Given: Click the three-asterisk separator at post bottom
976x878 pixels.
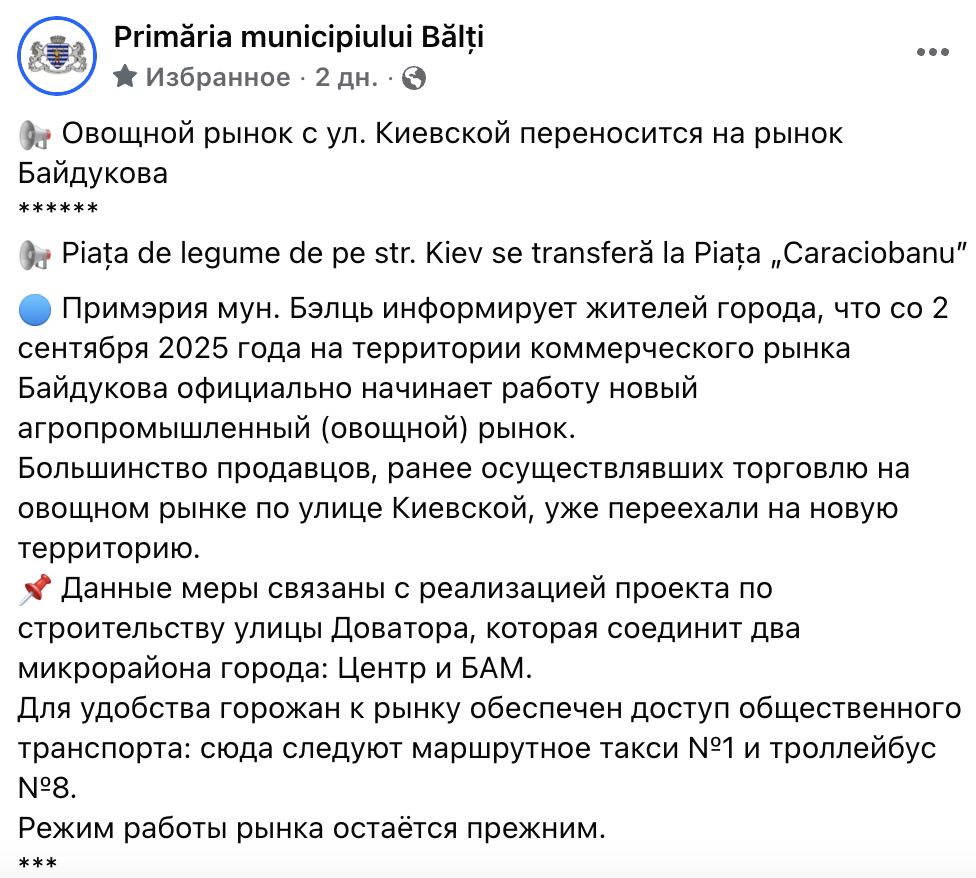Looking at the screenshot, I should [37, 864].
